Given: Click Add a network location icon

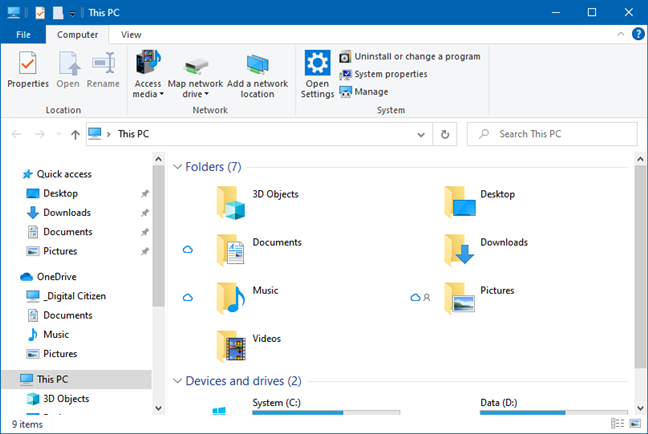Looking at the screenshot, I should pos(257,65).
